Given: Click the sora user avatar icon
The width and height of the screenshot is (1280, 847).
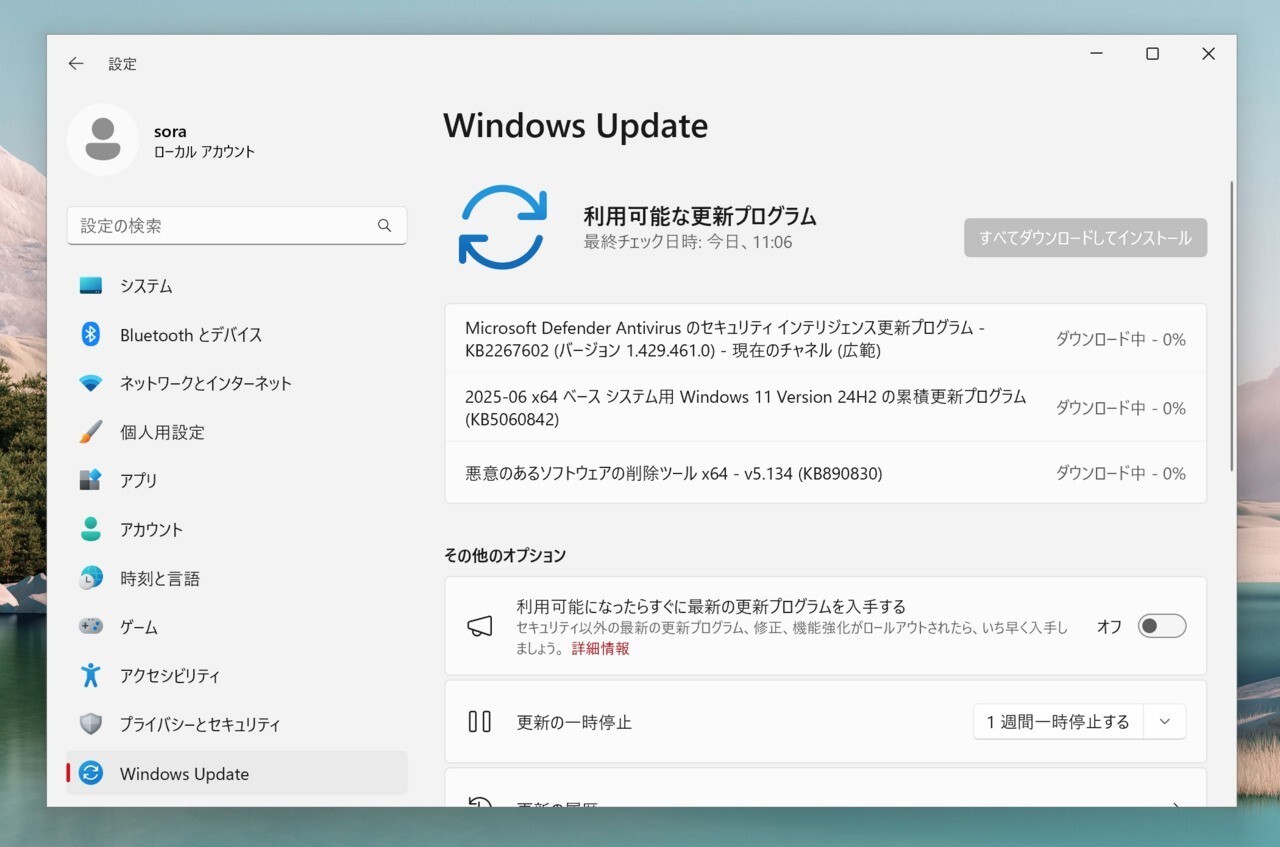Looking at the screenshot, I should pos(103,140).
